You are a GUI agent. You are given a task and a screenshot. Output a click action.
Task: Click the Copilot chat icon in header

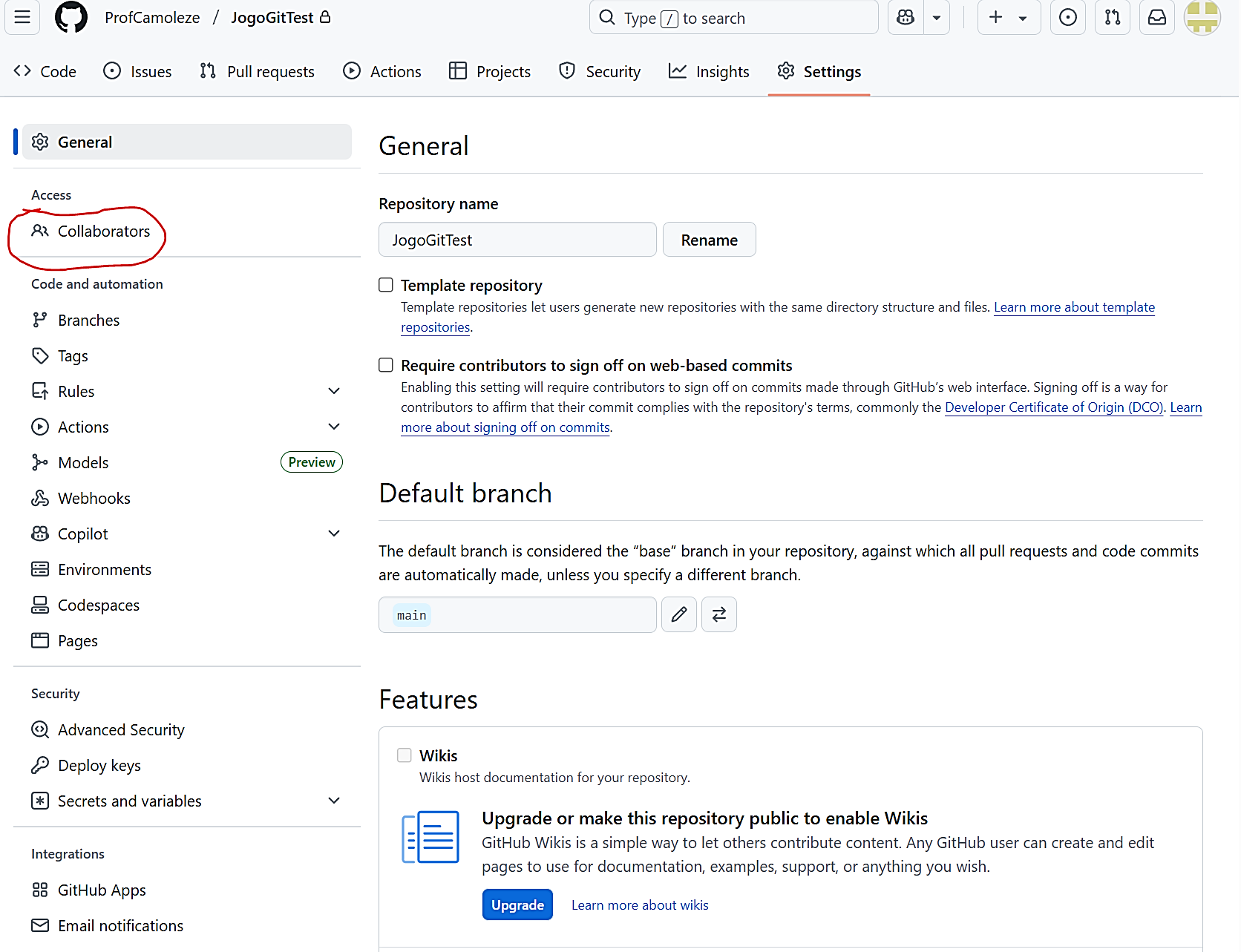click(x=906, y=18)
